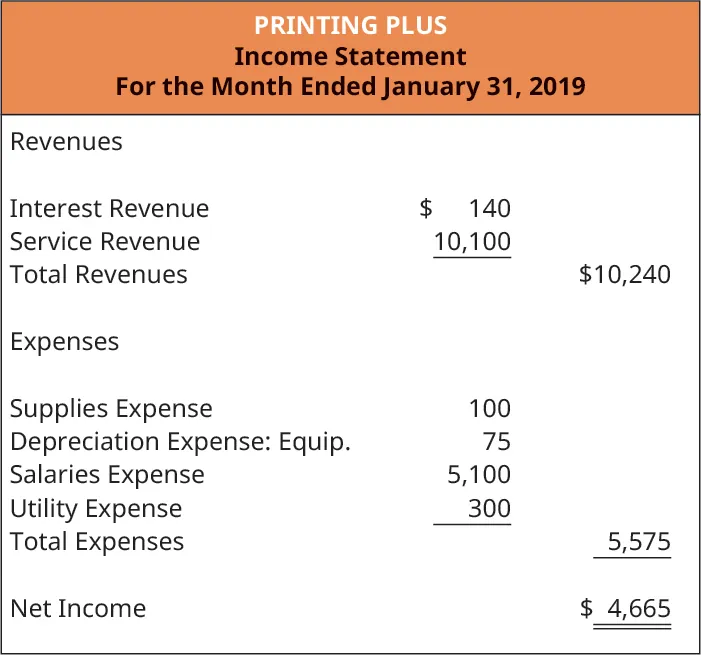Screen dimensions: 701x655
Task: Select the Interest Revenue label
Action: [109, 209]
